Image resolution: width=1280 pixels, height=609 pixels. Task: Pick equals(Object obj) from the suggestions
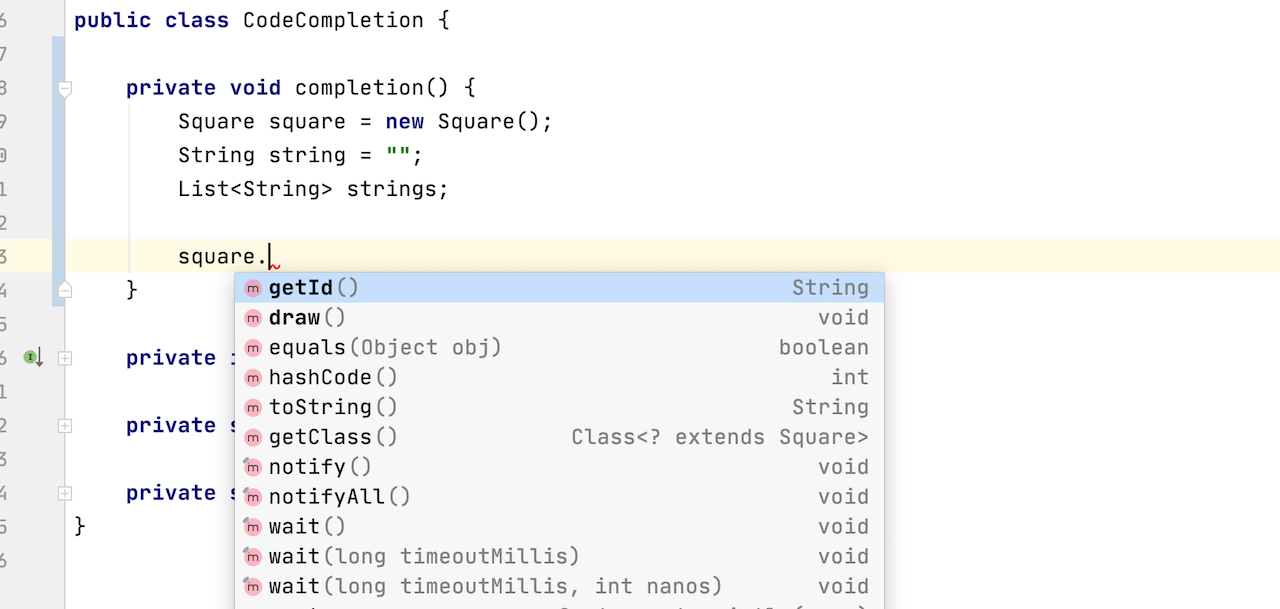click(384, 348)
